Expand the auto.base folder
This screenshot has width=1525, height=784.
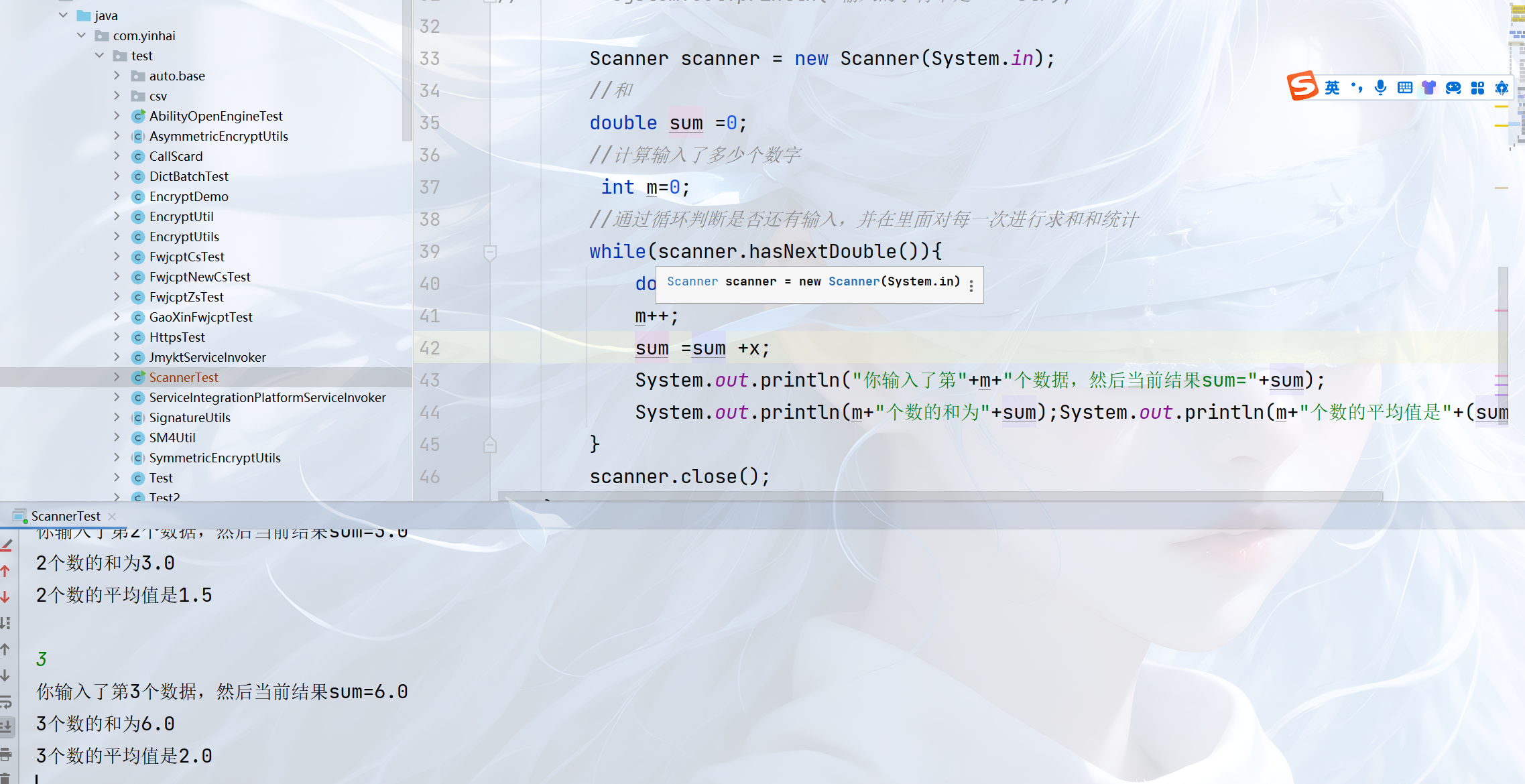[x=117, y=76]
